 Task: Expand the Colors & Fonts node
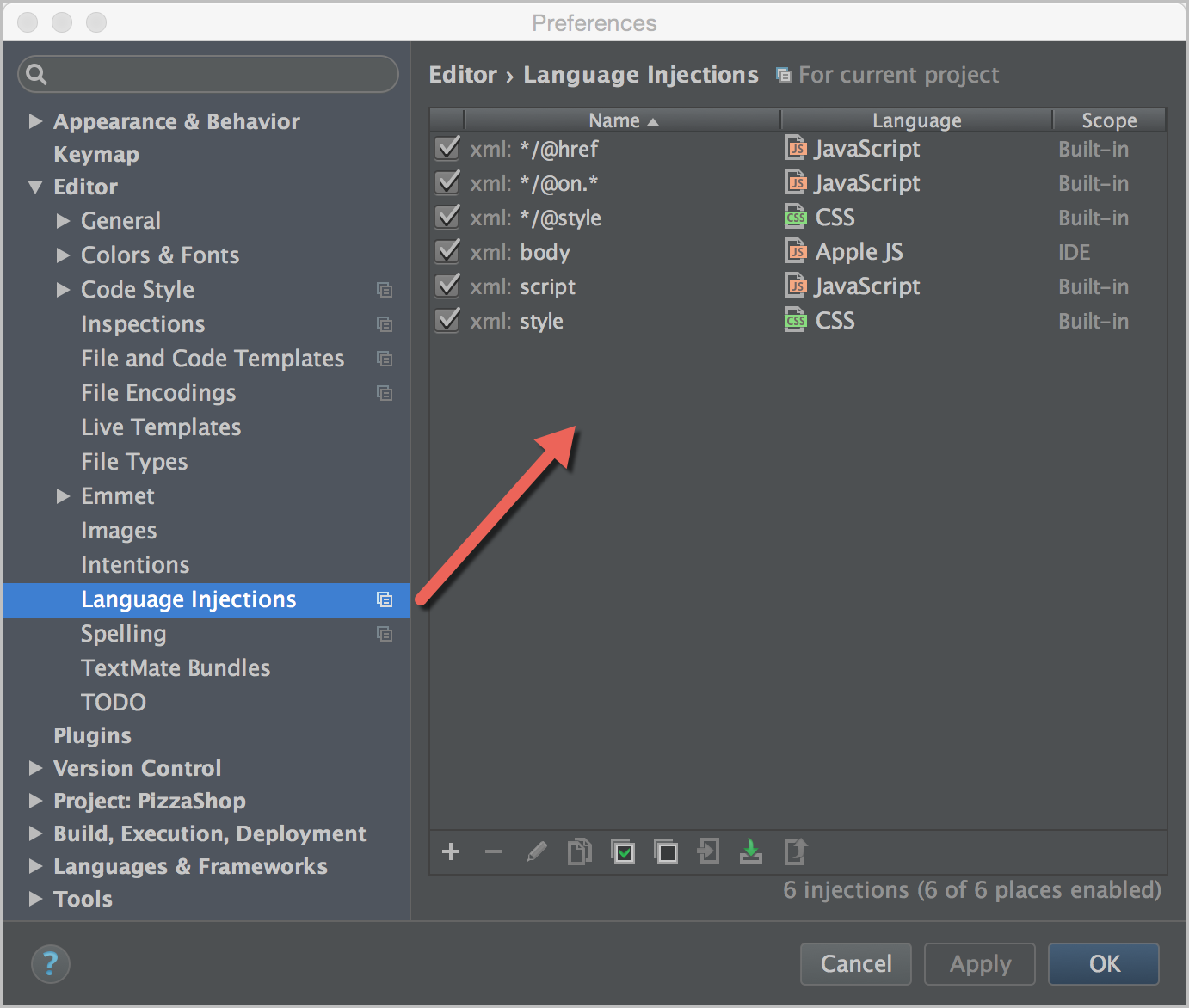(64, 255)
